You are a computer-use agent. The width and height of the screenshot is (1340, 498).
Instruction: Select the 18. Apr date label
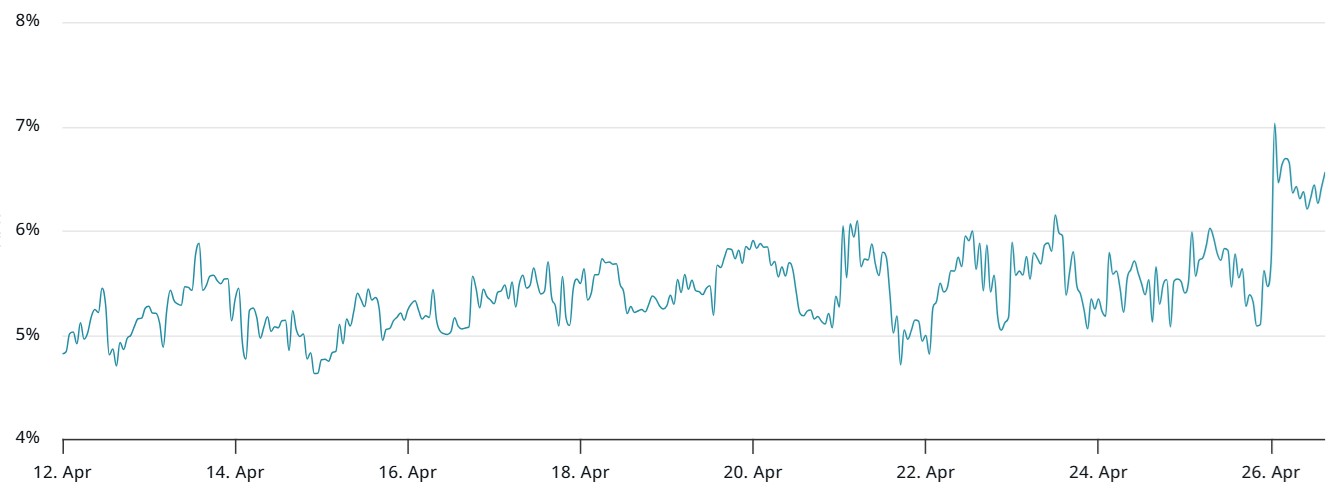580,471
